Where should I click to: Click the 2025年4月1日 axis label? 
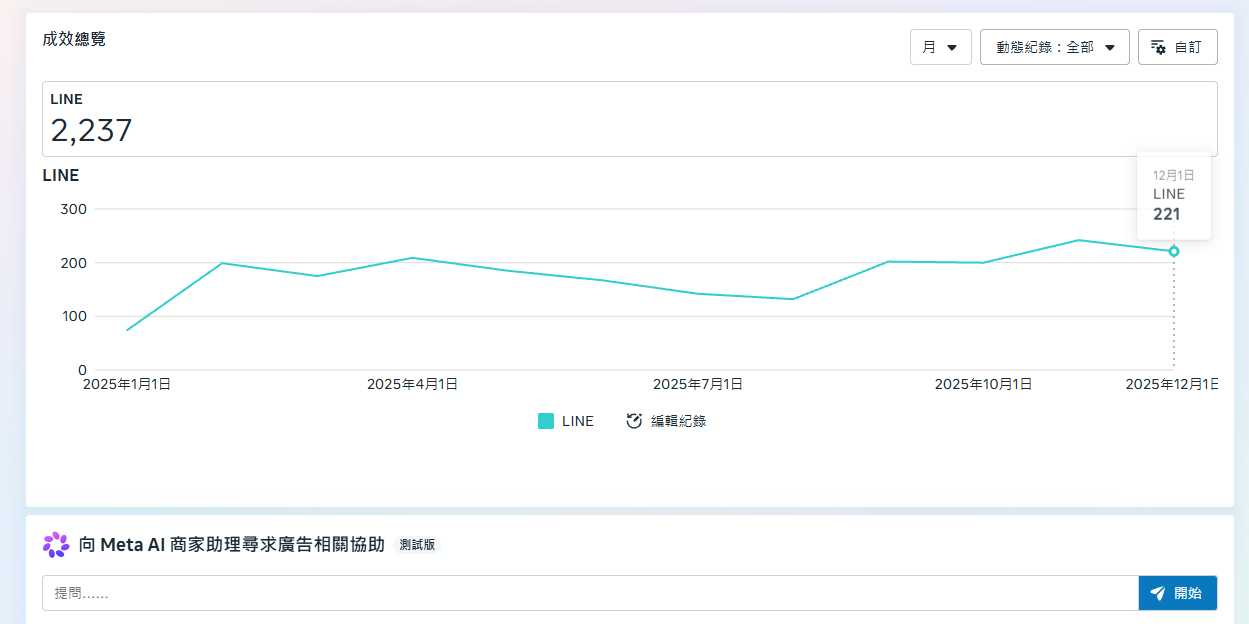[412, 384]
